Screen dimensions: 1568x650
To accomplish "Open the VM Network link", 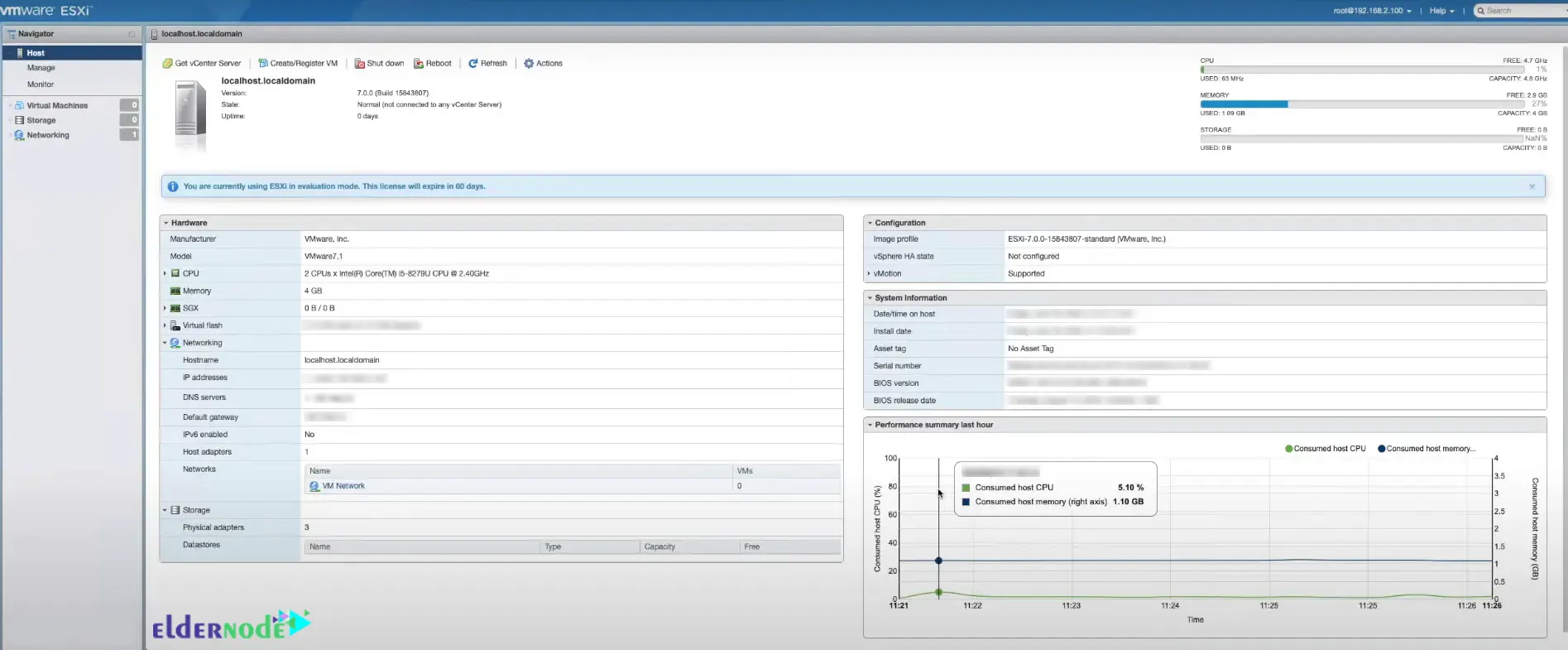I will point(343,486).
